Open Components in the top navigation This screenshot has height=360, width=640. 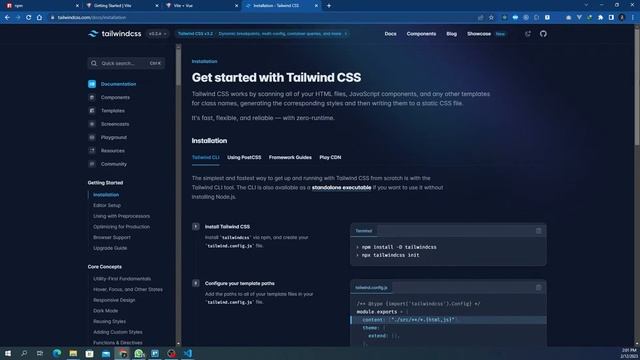point(421,34)
